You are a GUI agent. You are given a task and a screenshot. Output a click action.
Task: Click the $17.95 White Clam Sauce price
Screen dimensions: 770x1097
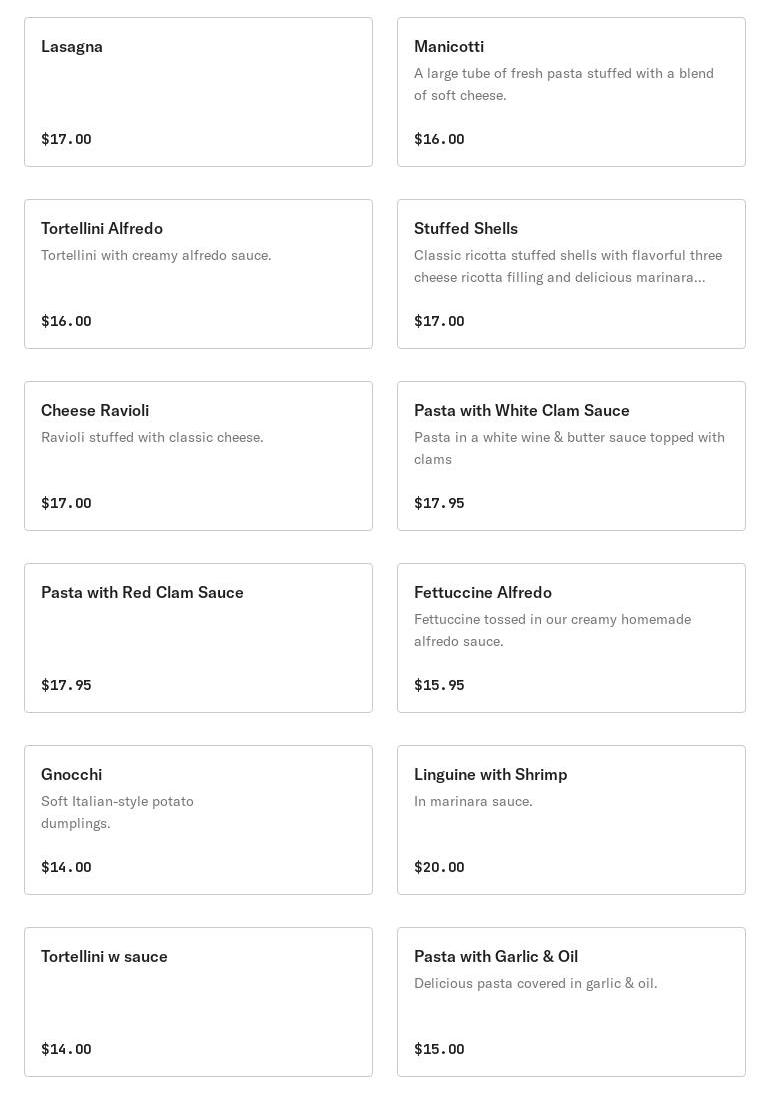click(439, 503)
